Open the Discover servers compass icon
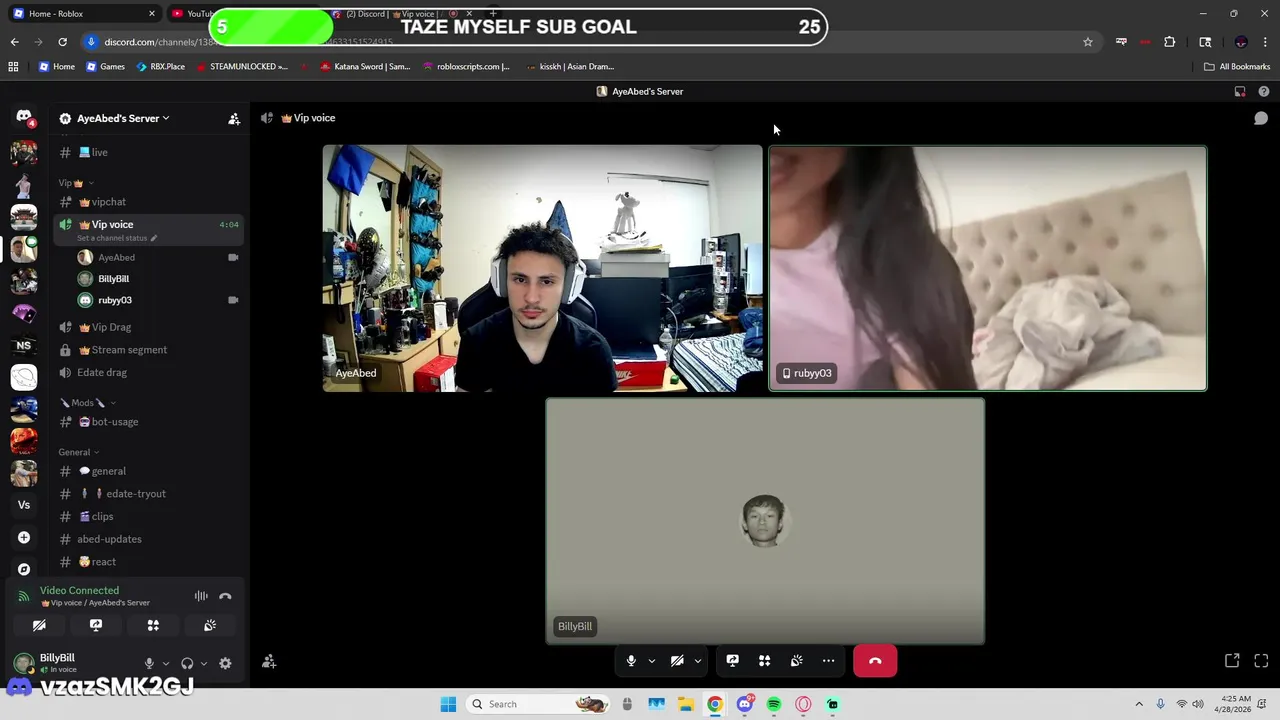The image size is (1280, 720). 24,569
